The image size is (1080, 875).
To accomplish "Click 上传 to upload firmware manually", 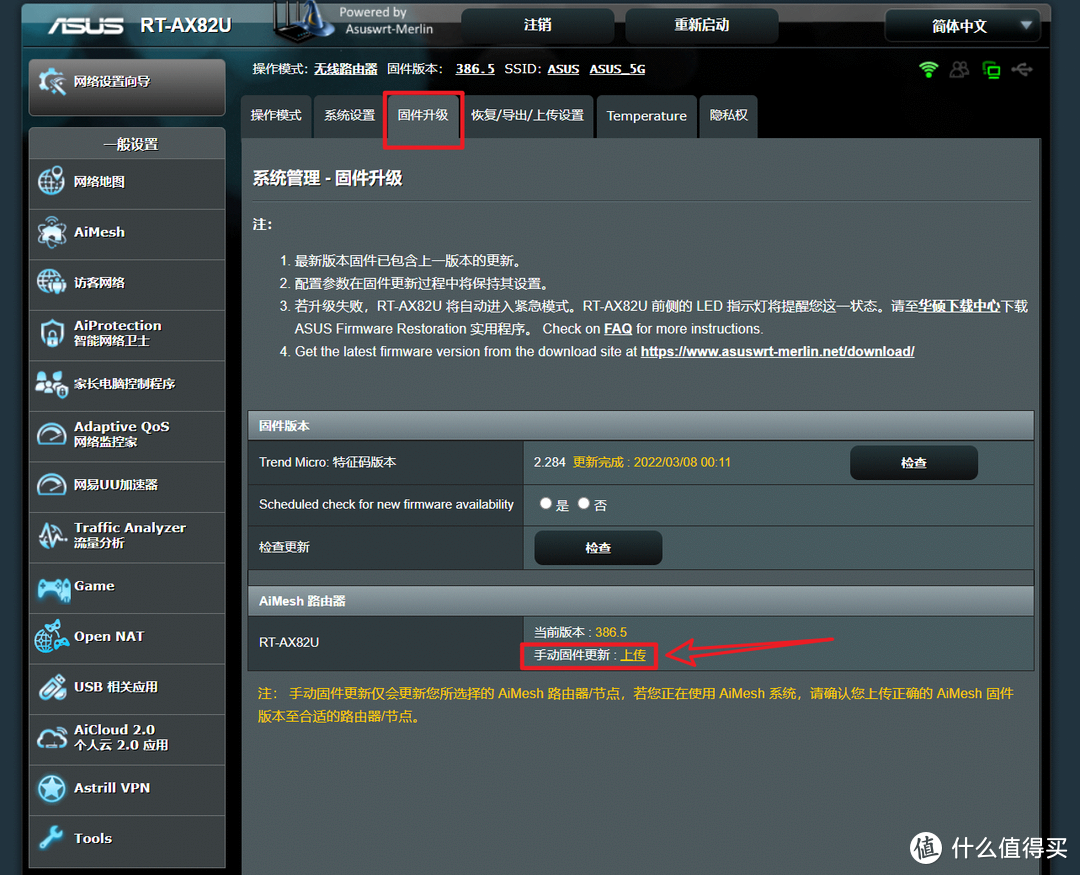I will [x=634, y=655].
